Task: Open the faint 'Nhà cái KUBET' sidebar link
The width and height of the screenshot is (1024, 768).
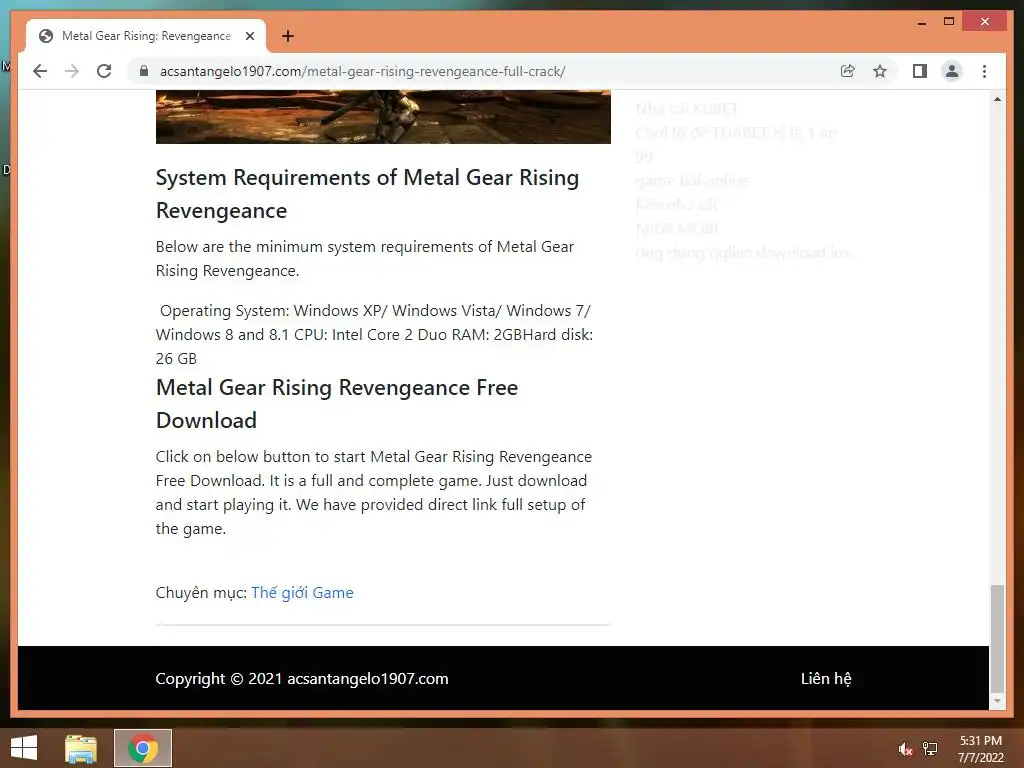Action: [686, 108]
